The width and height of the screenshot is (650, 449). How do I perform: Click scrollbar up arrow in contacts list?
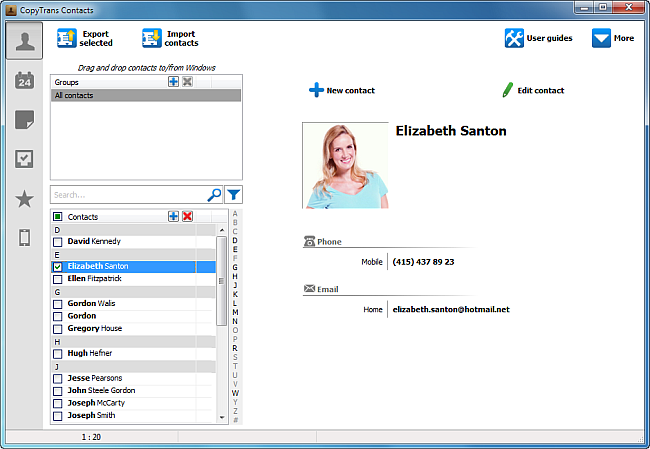[222, 230]
